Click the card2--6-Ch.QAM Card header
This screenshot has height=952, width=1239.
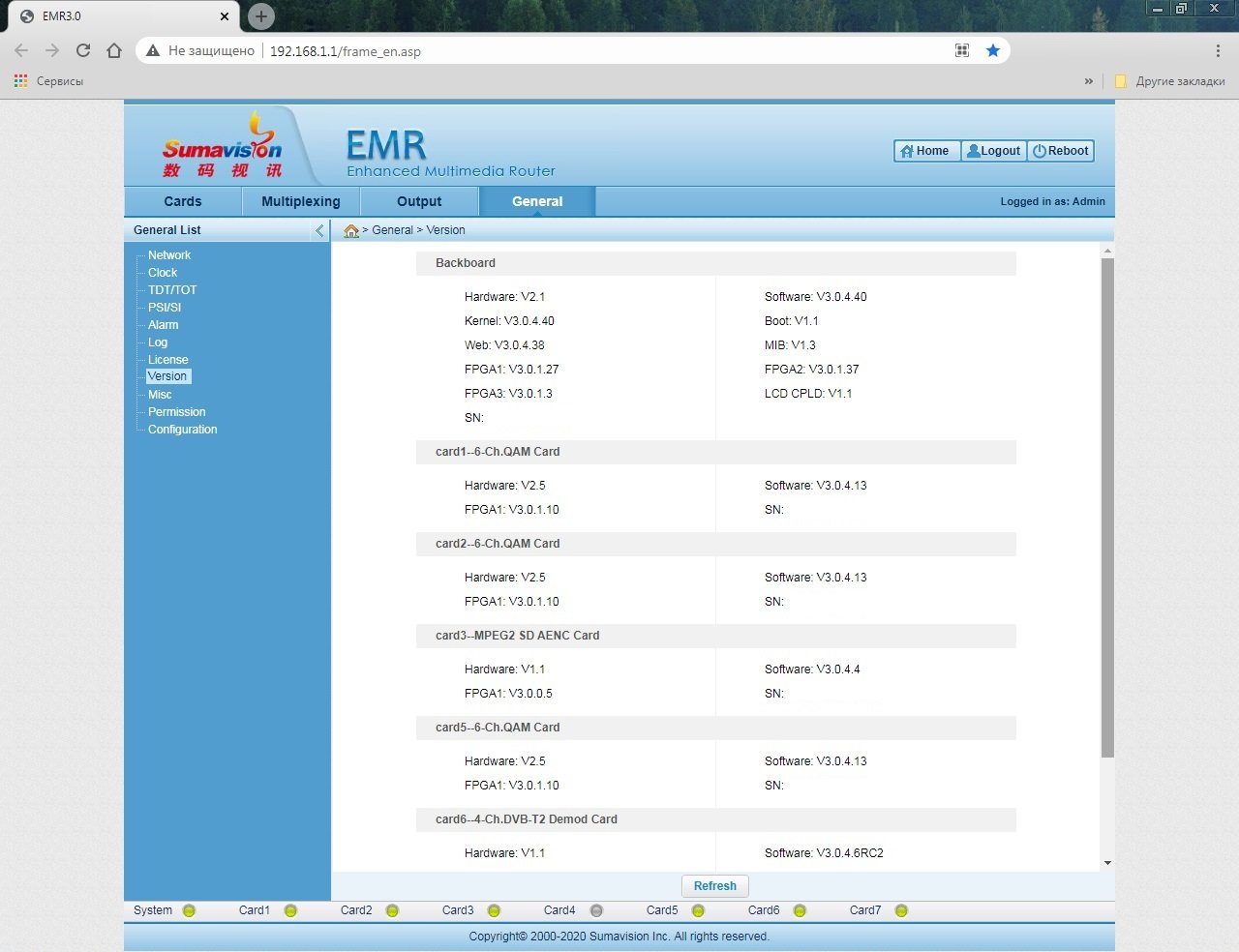716,544
